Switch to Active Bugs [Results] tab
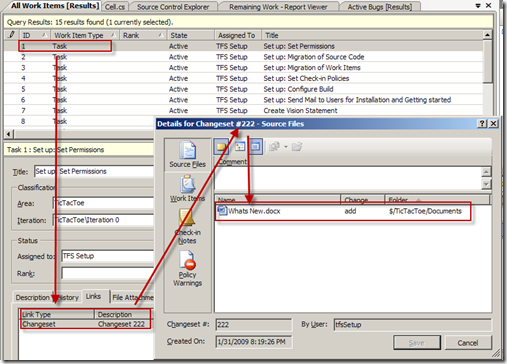 (x=380, y=7)
